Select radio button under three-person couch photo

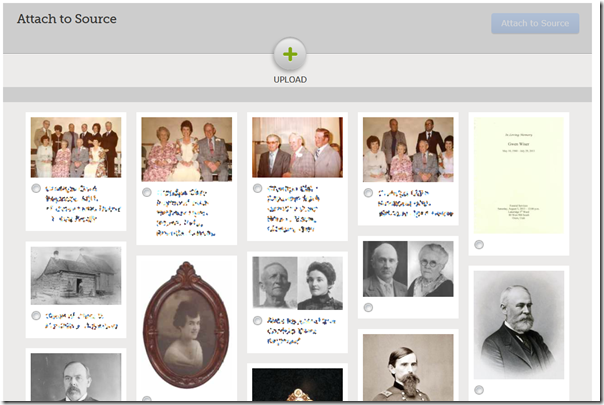click(147, 192)
